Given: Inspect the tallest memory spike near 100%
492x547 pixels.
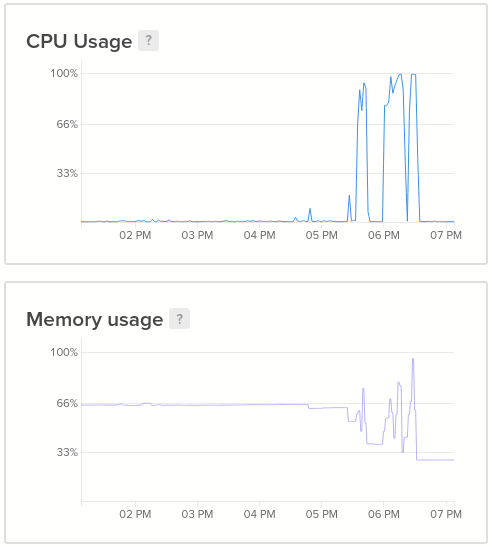Looking at the screenshot, I should [413, 359].
